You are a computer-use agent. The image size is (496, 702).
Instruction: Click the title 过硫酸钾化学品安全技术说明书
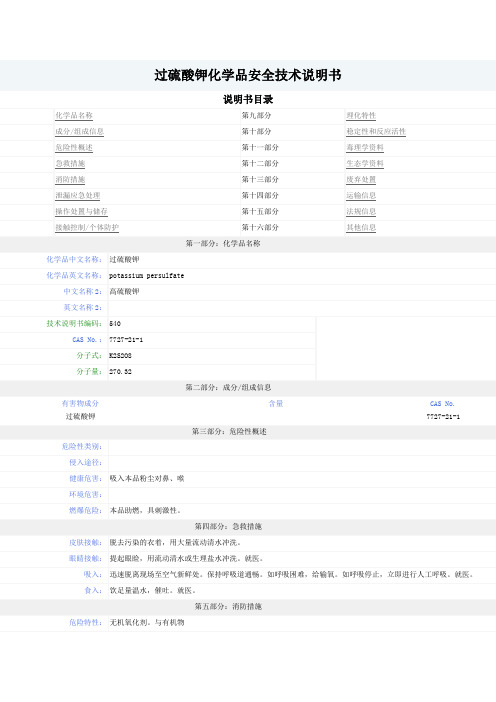coord(248,75)
